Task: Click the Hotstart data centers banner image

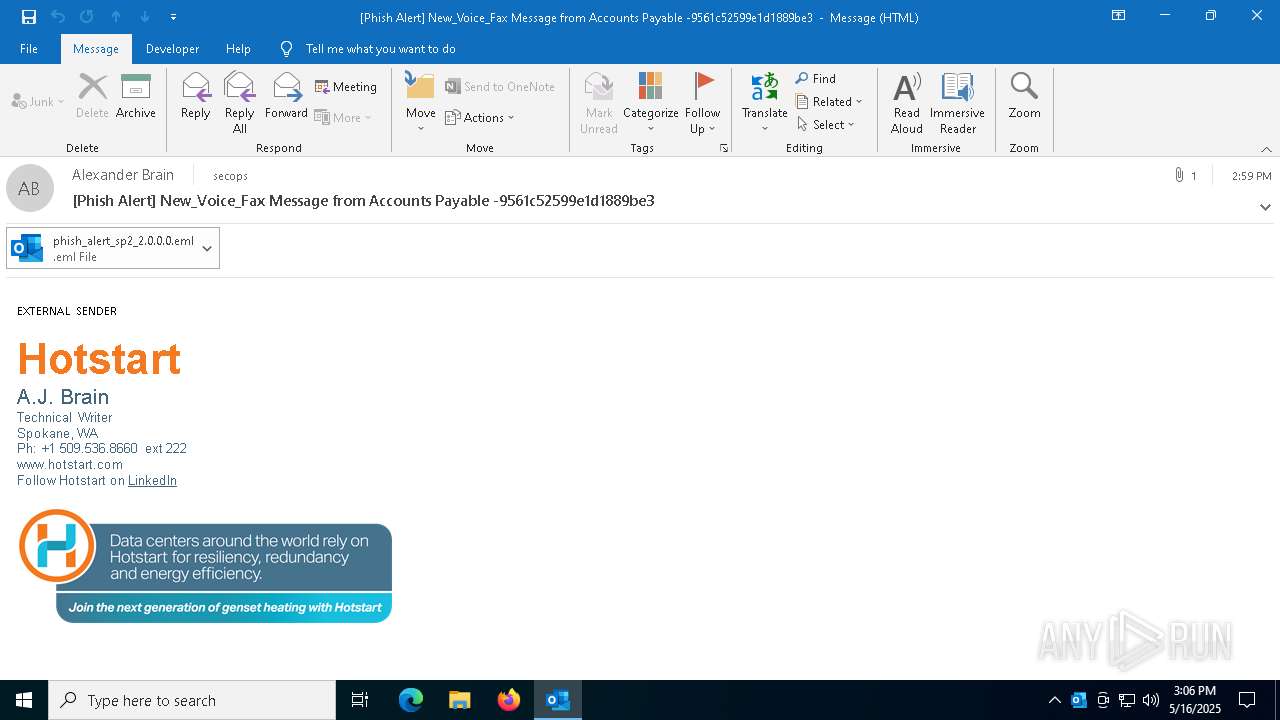Action: coord(205,566)
